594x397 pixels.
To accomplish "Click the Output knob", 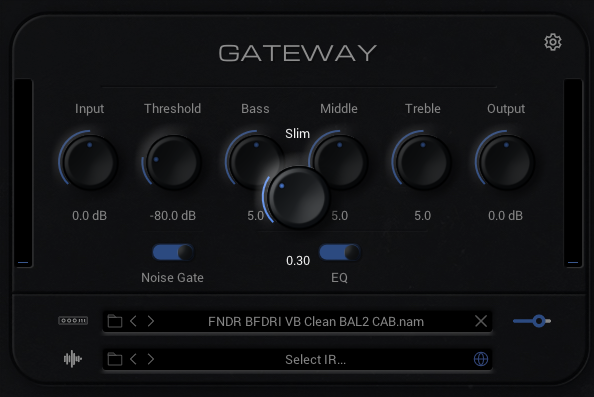I will pos(506,163).
